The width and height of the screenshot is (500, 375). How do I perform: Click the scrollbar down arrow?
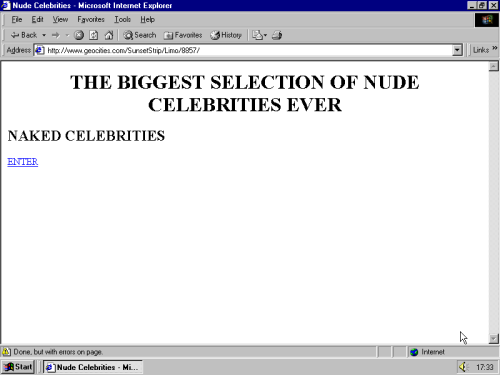click(x=493, y=339)
